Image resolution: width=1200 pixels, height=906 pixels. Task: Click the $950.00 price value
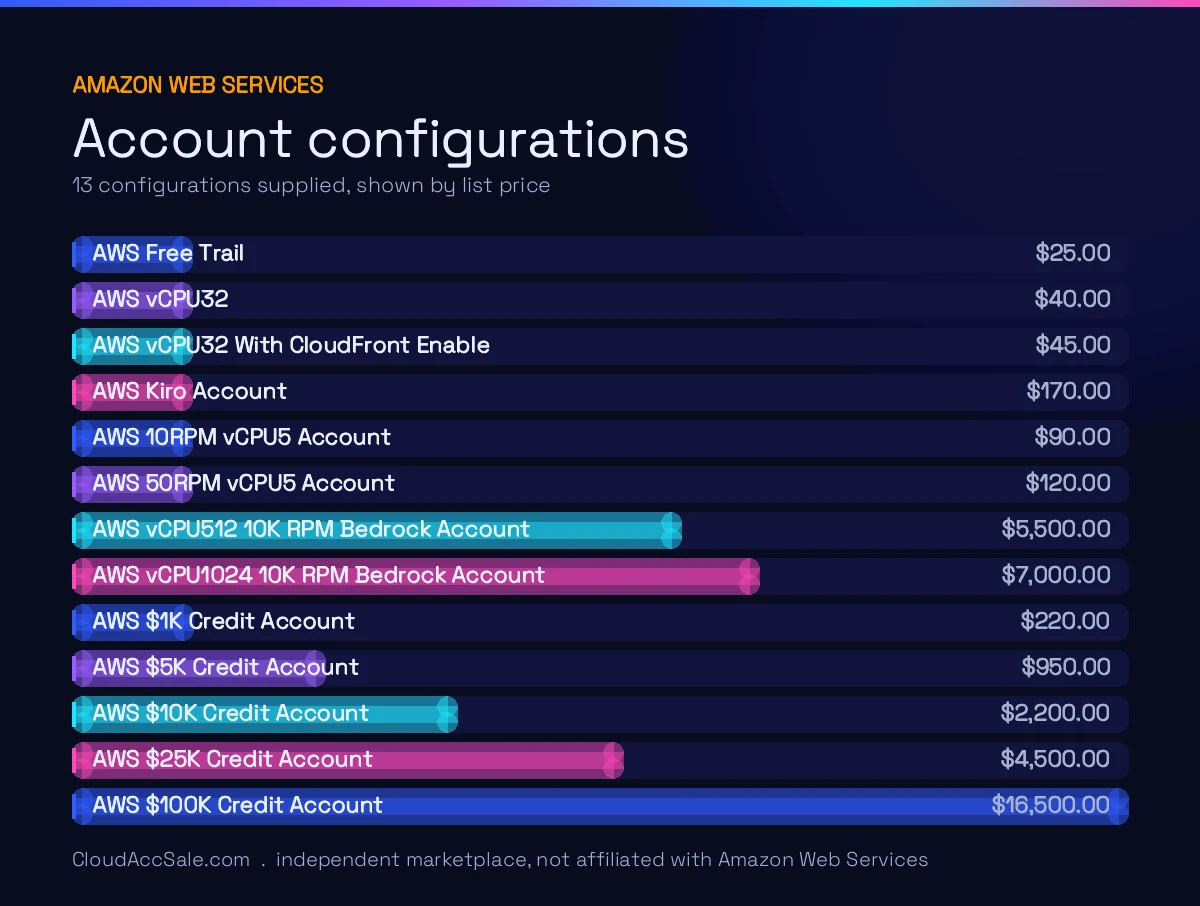(1066, 667)
